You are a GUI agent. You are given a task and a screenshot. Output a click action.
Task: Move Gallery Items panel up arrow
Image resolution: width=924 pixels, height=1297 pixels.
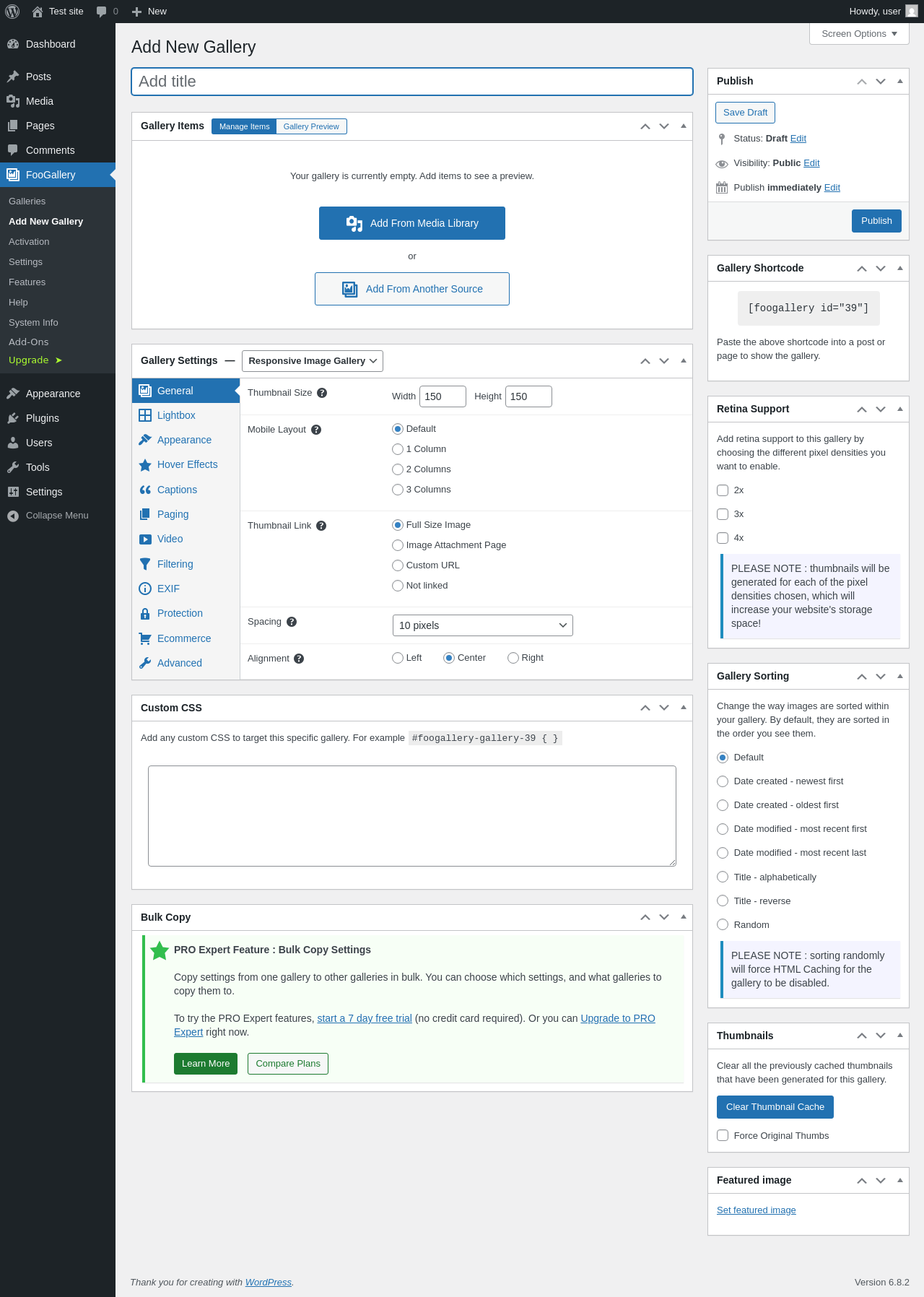pos(645,126)
